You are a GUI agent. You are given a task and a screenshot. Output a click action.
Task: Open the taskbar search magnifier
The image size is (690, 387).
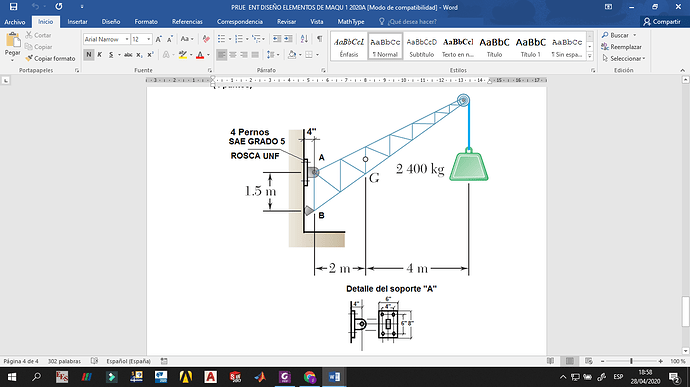tap(37, 377)
